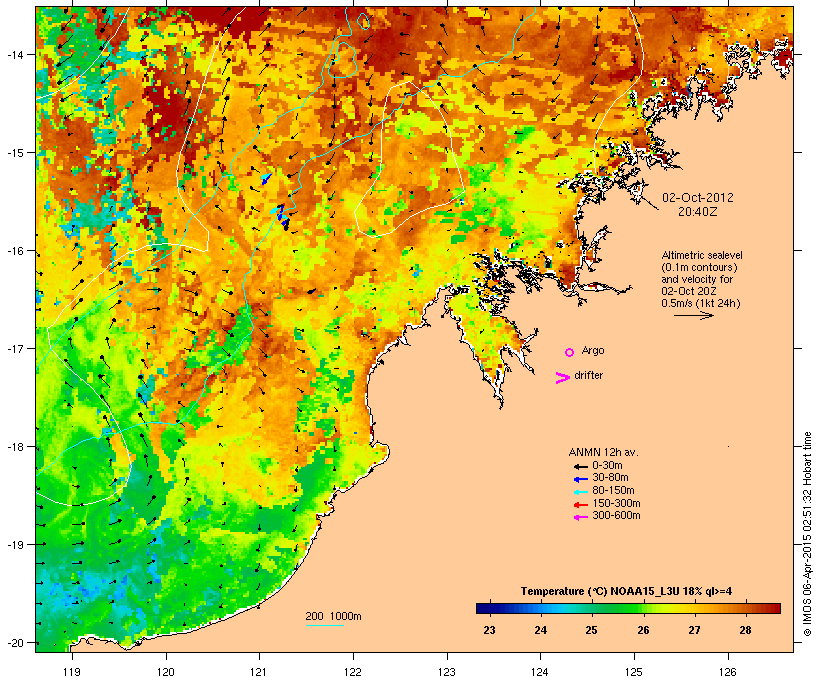
Task: Click the colorbar tick label 26
Action: pyautogui.click(x=643, y=630)
